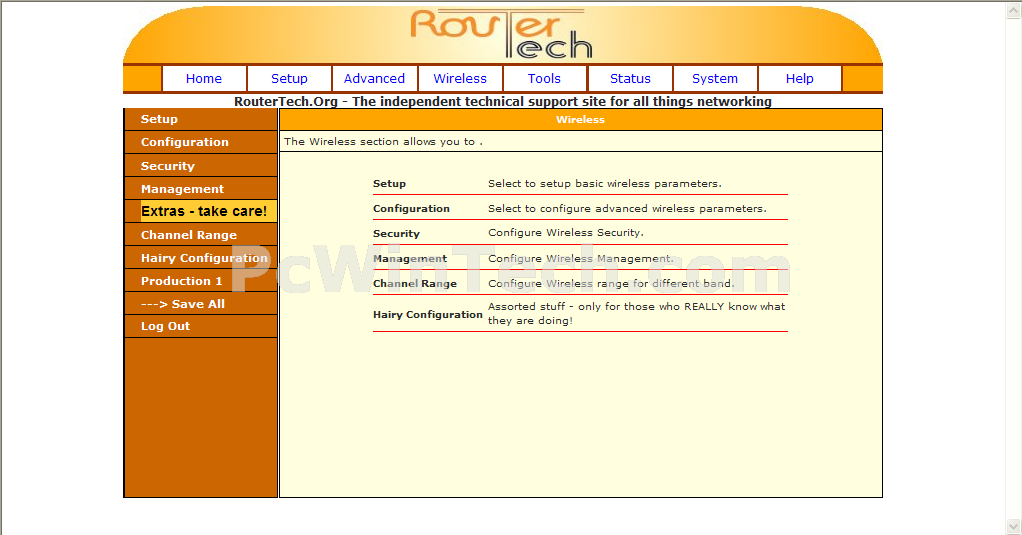Click the page scrollbar up arrow
This screenshot has width=1022, height=535.
[x=1014, y=9]
